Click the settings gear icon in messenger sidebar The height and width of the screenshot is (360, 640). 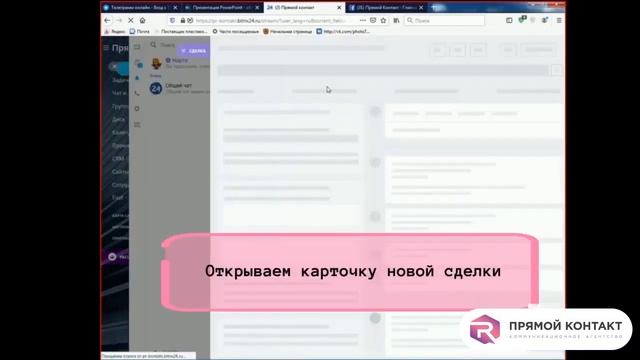tap(137, 109)
